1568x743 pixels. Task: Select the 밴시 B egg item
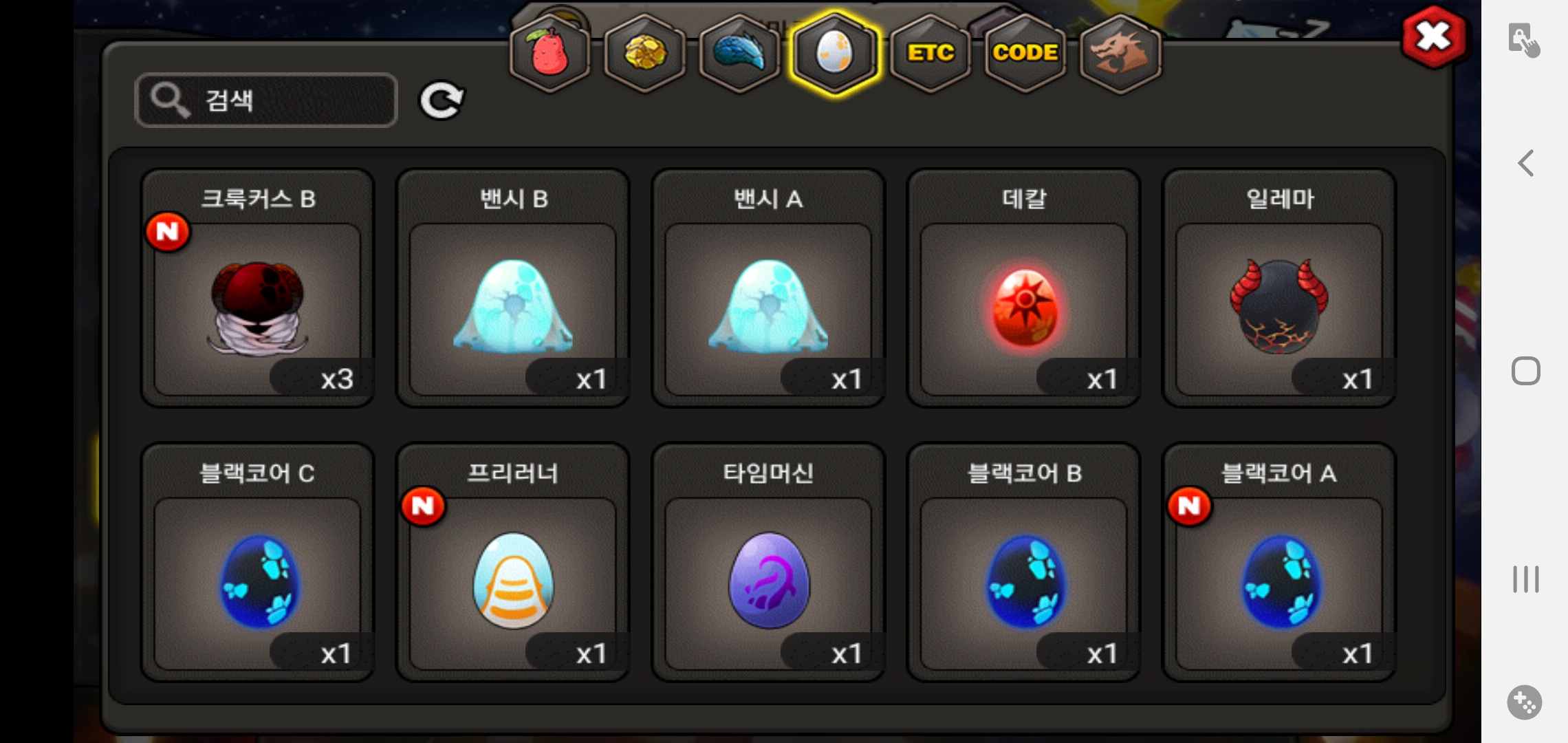tap(513, 288)
